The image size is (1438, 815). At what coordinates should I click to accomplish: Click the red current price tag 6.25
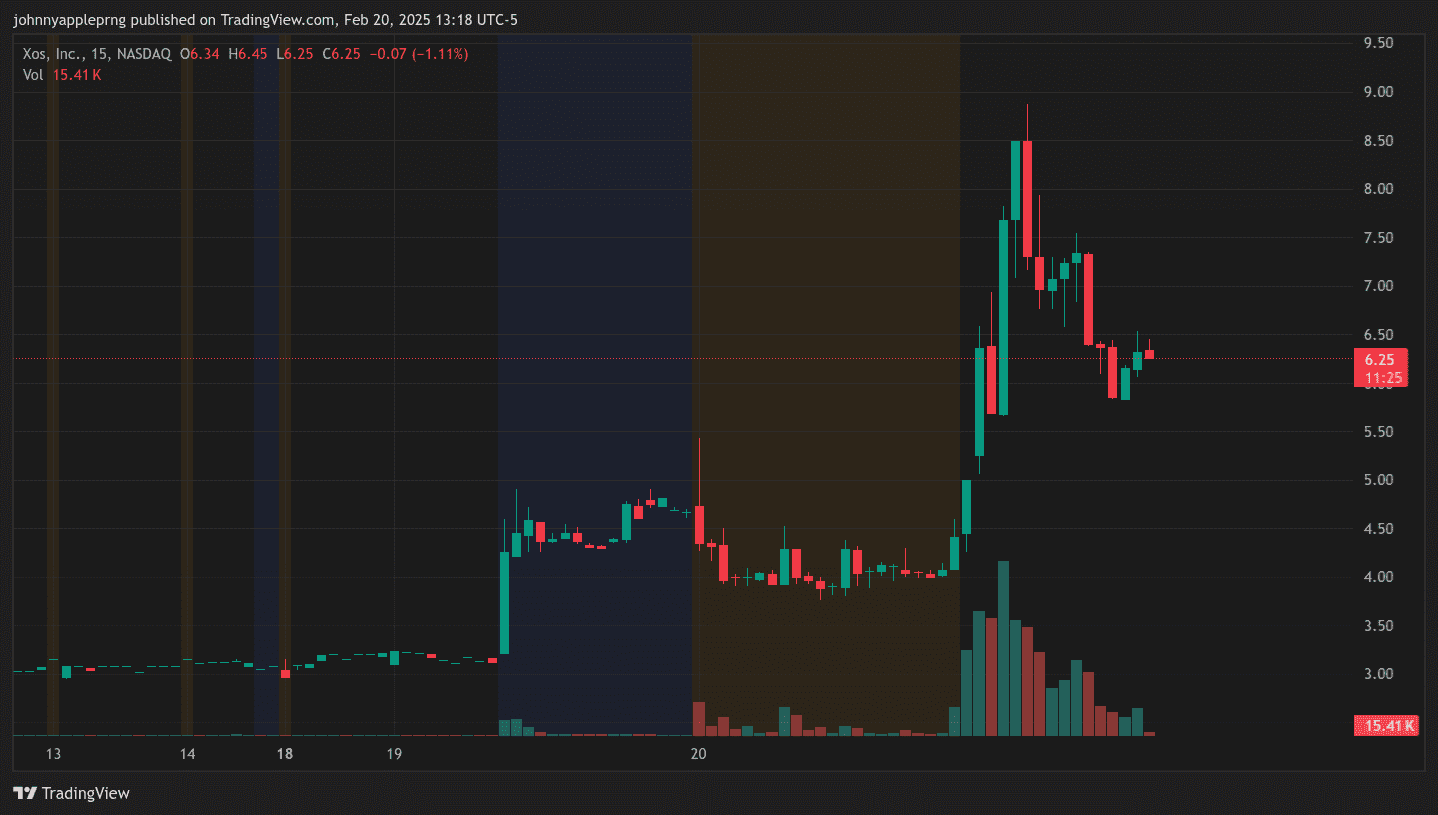point(1380,360)
